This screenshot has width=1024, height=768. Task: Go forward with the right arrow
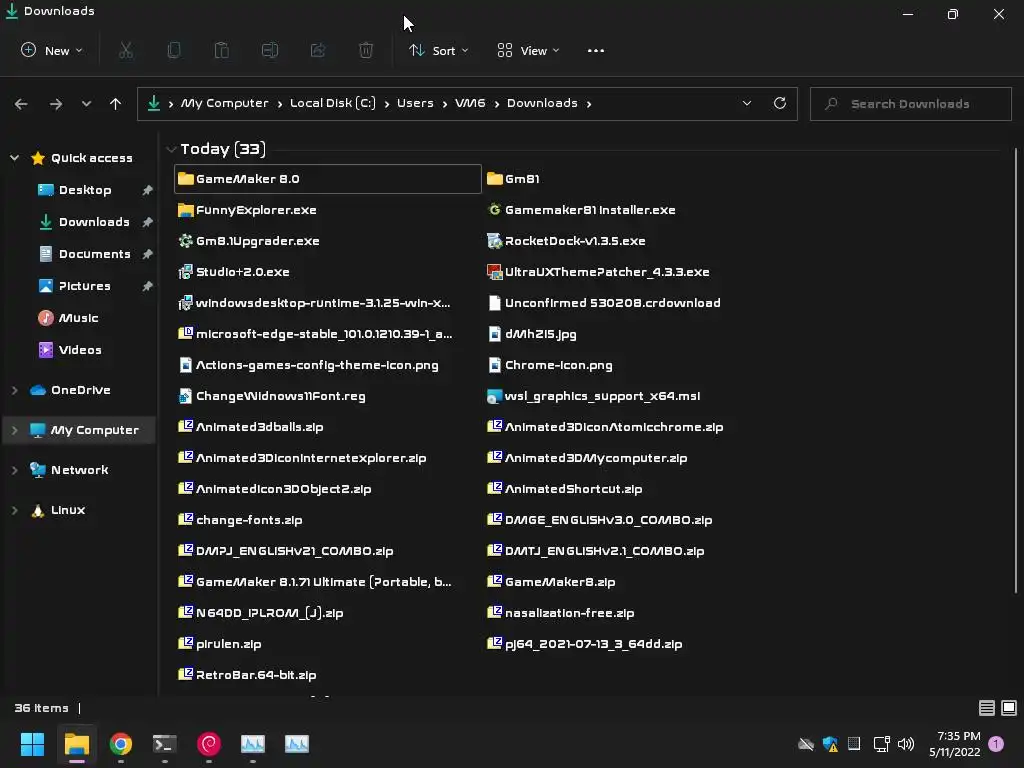(x=56, y=104)
